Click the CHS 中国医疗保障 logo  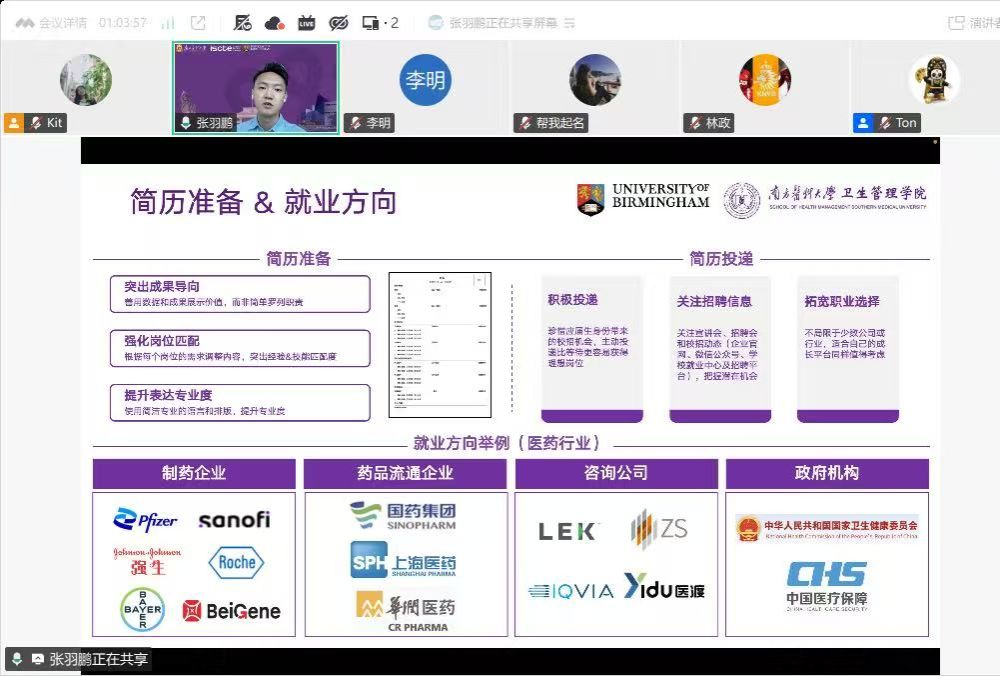pyautogui.click(x=827, y=587)
